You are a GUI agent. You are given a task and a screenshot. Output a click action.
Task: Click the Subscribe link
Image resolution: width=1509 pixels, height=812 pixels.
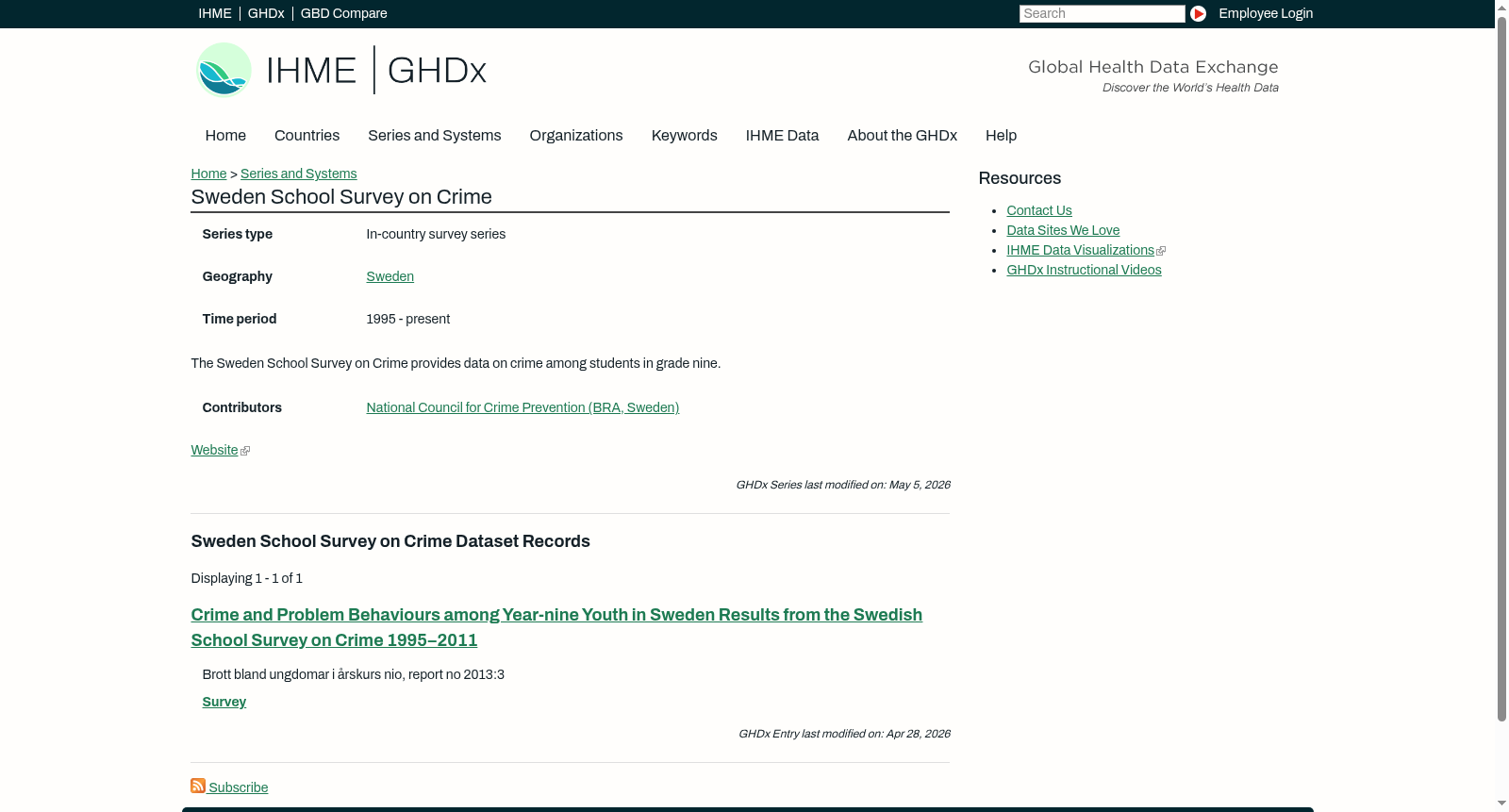pos(238,787)
